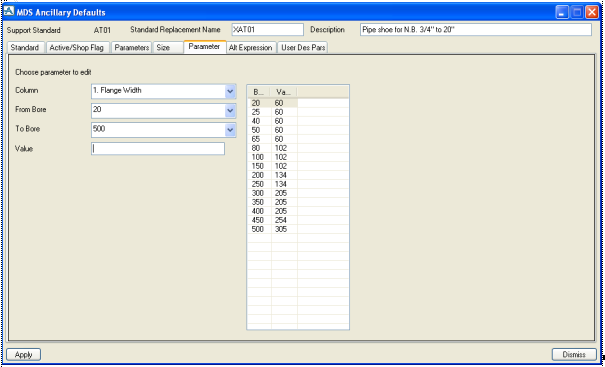The image size is (605, 367).
Task: Select table row with bore 450
Action: point(298,220)
